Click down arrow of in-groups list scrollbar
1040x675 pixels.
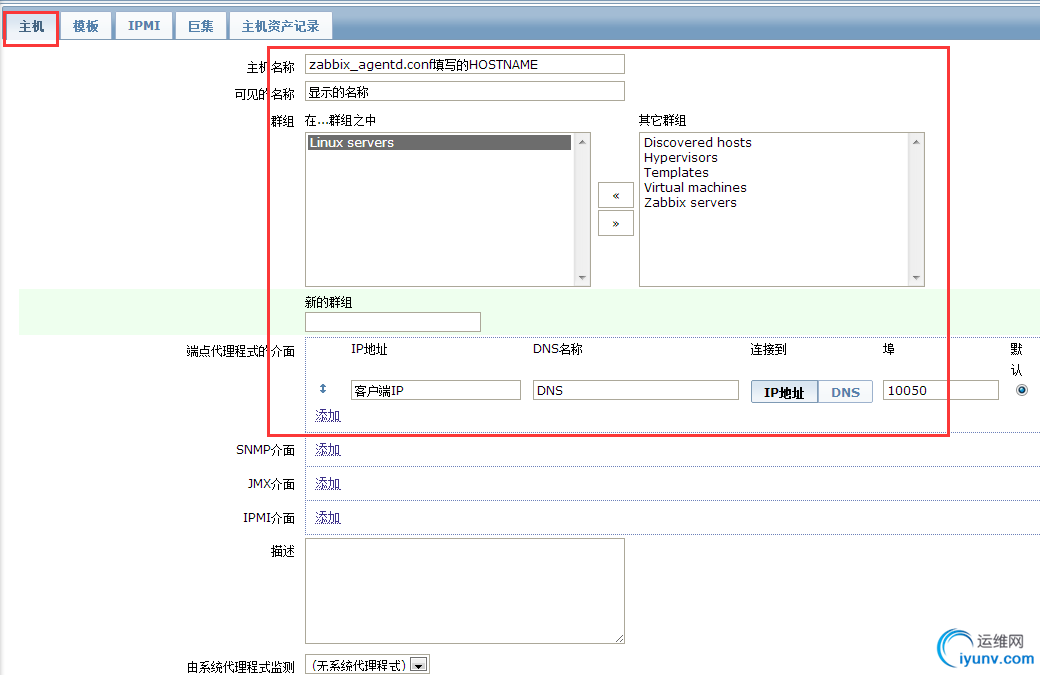582,278
